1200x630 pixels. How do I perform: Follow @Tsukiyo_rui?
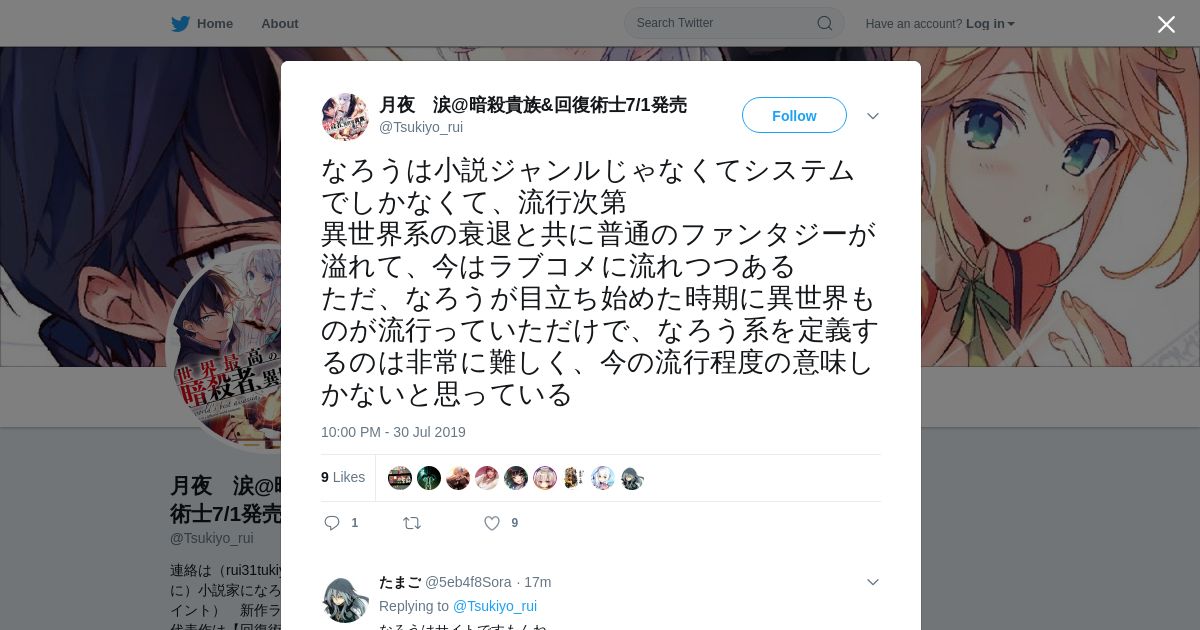click(794, 115)
